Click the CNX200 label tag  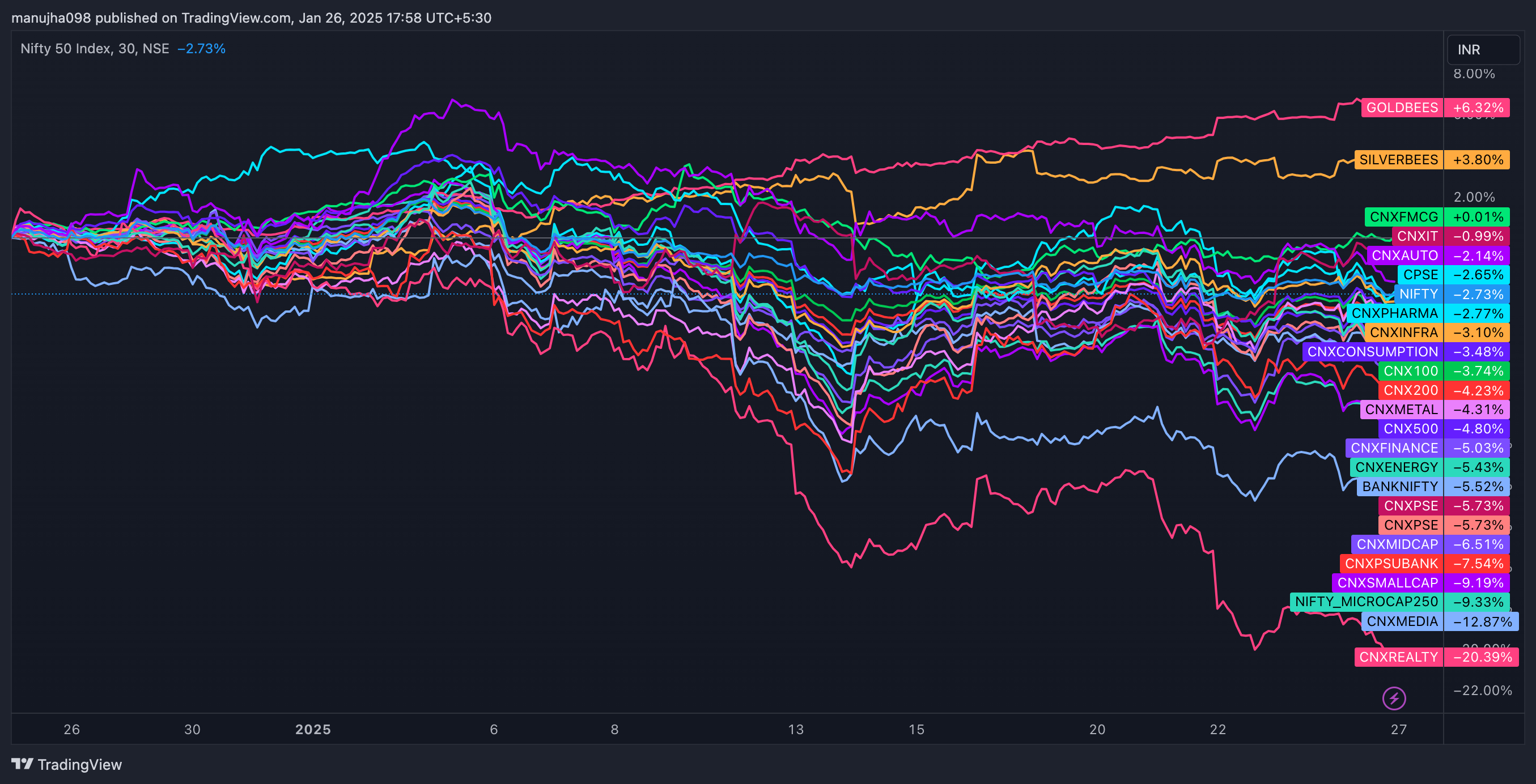tap(1411, 390)
